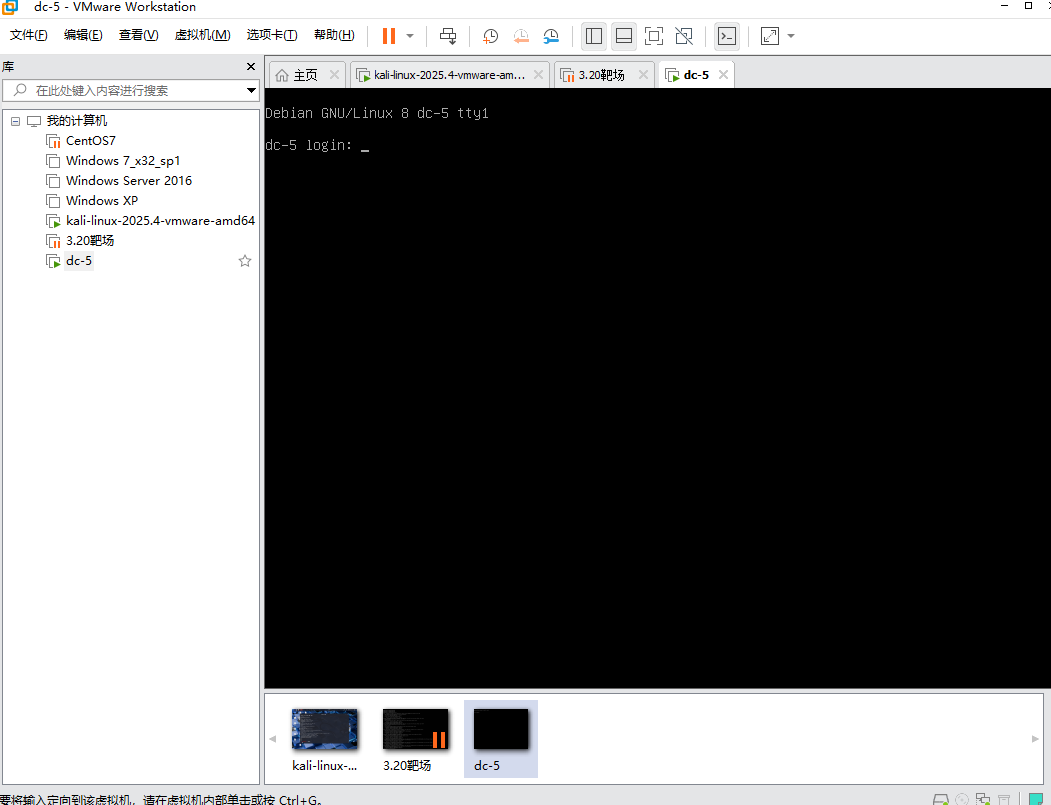Click the stretch guest display icon
The width and height of the screenshot is (1051, 805).
coord(770,36)
